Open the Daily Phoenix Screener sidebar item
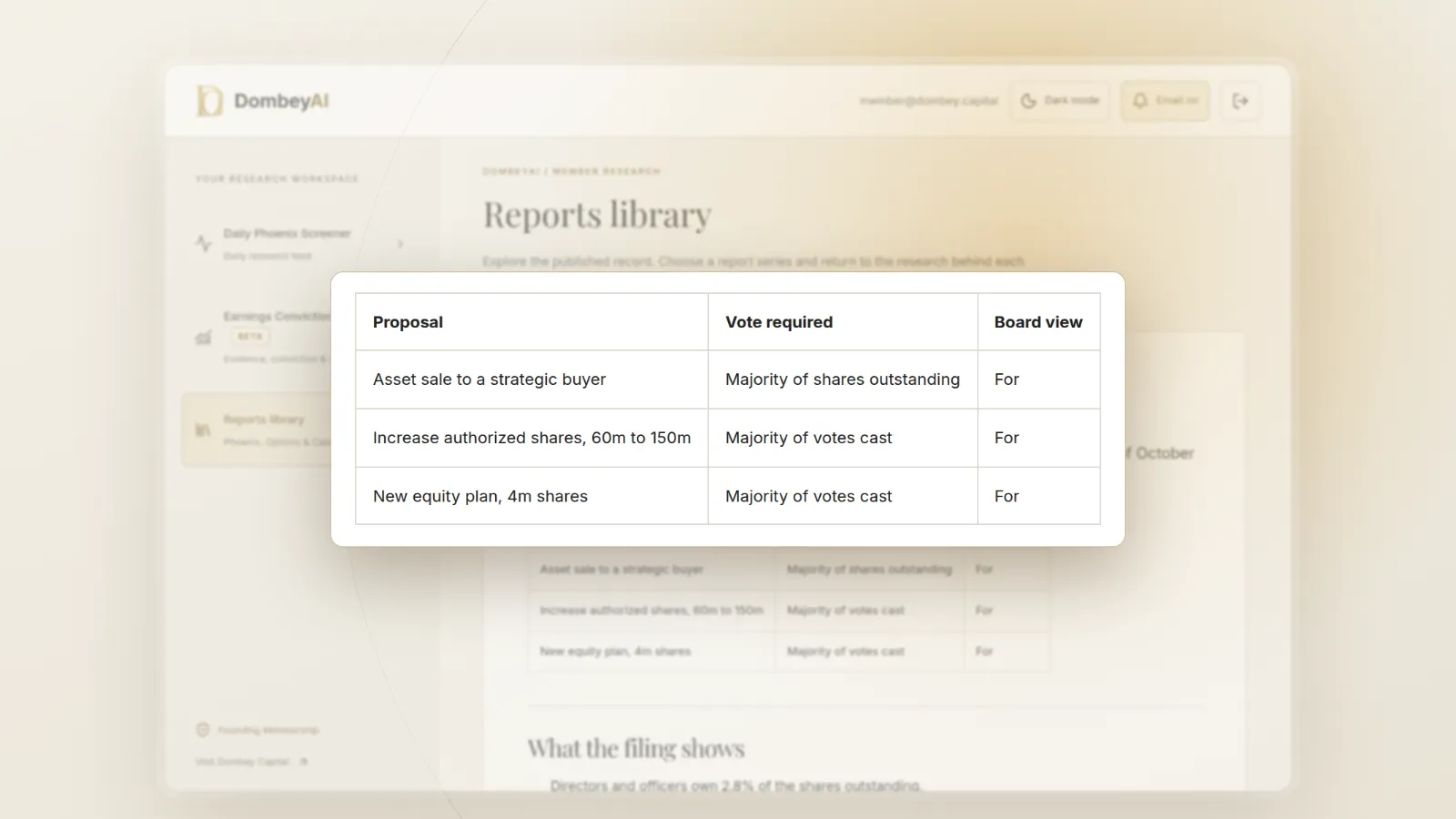This screenshot has width=1456, height=819. click(x=300, y=244)
